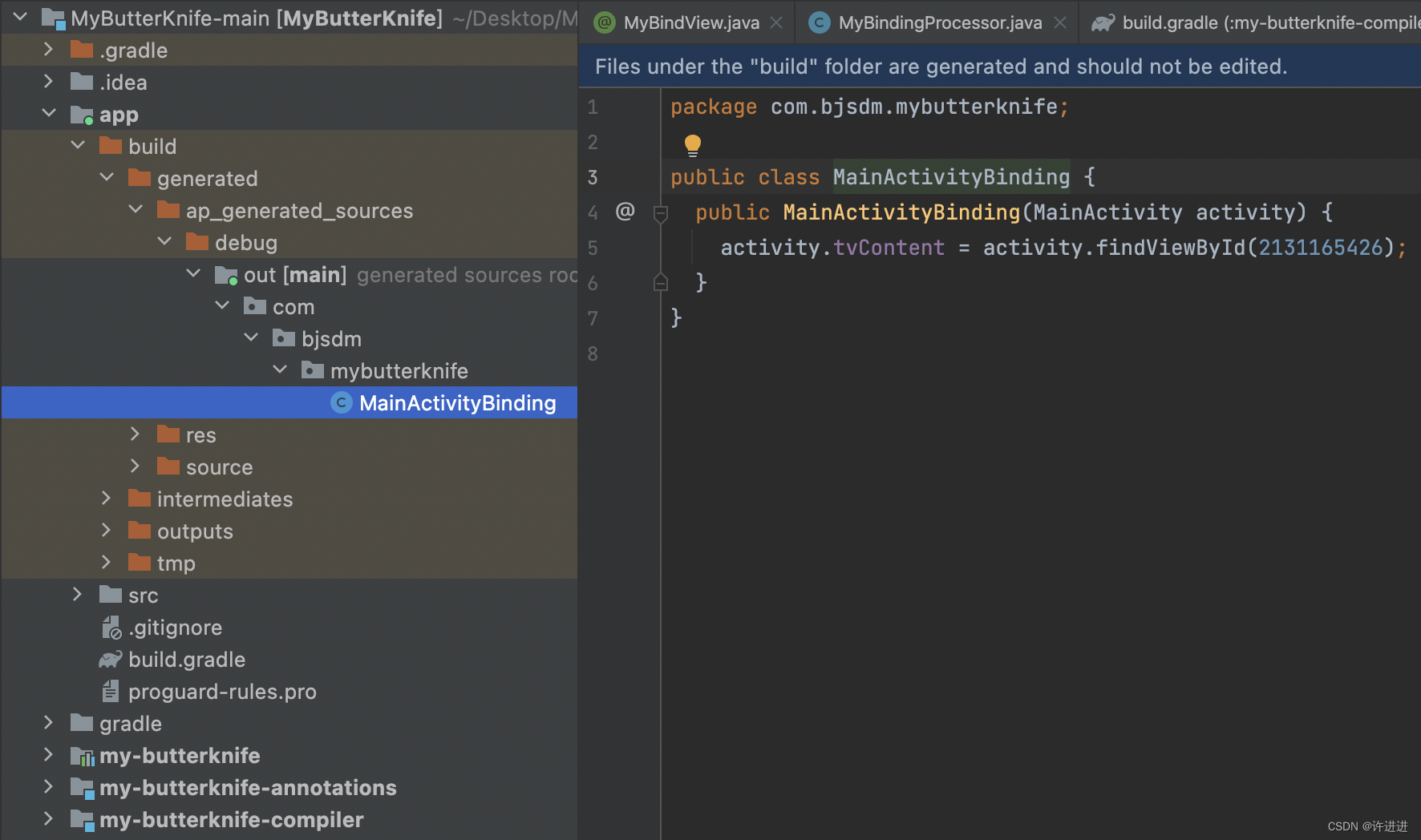The height and width of the screenshot is (840, 1421).
Task: Click the yellow lightbulb quick-fix icon
Action: click(x=693, y=145)
